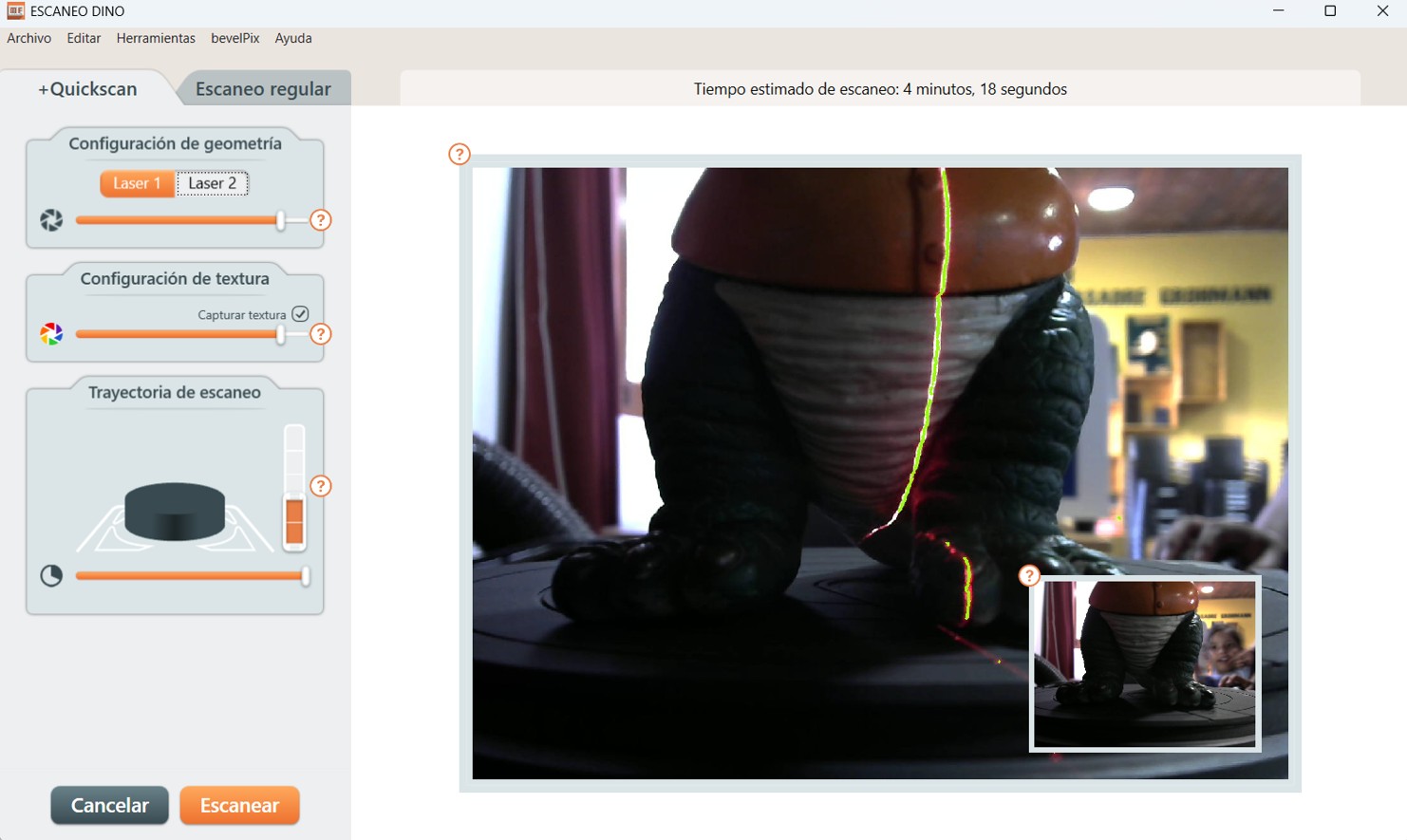Click the vertical scan height slider

294,488
